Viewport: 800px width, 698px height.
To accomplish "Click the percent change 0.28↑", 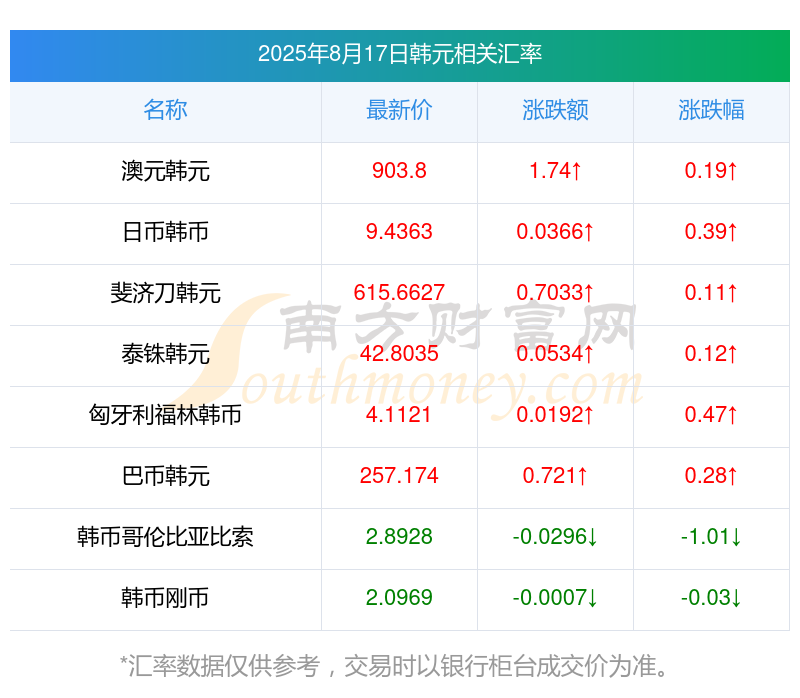I will click(711, 476).
